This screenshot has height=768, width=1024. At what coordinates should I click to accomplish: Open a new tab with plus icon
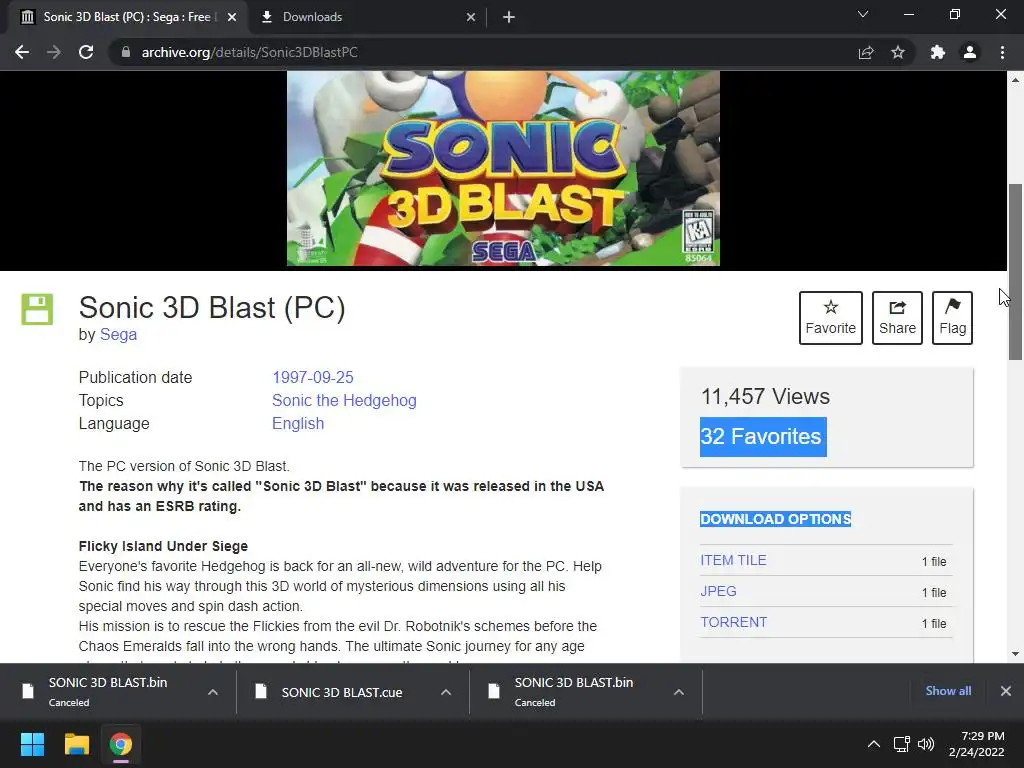click(509, 17)
